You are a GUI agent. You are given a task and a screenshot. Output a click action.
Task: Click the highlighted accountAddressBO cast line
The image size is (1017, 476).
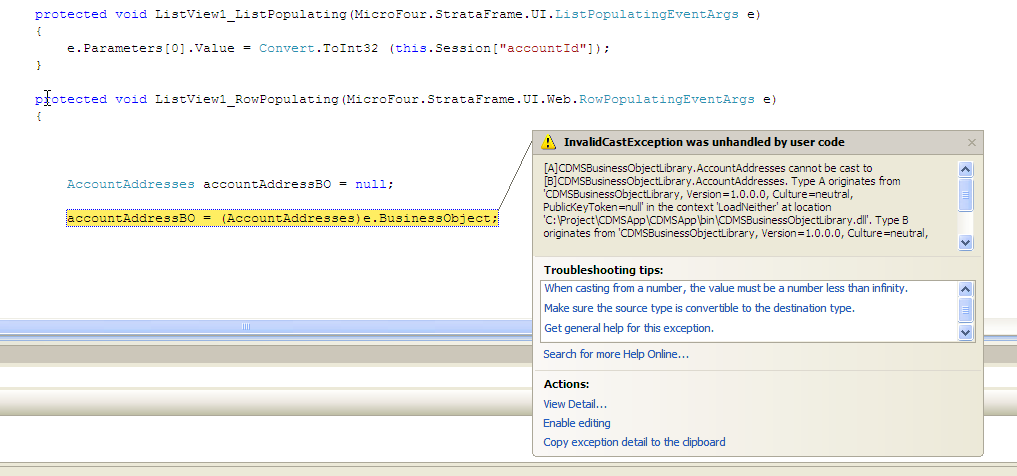[x=281, y=218]
